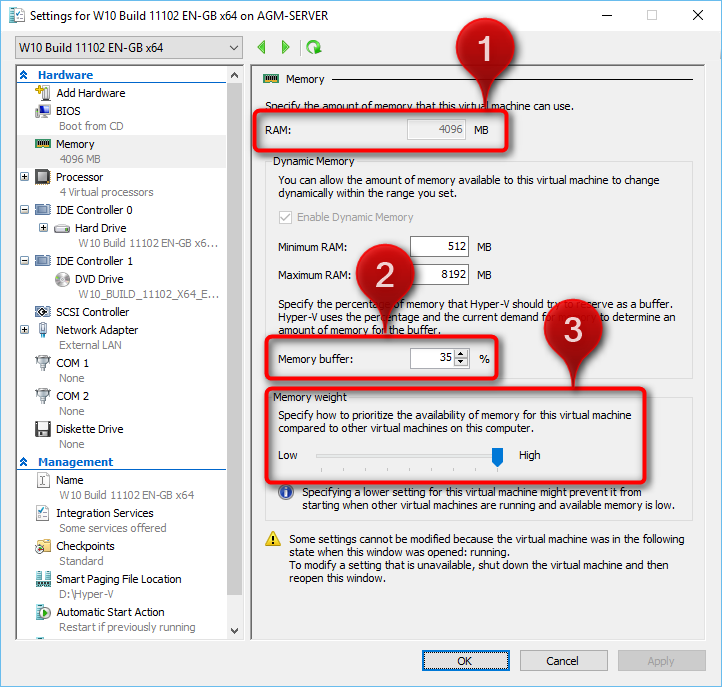Click the tree scrollbar up arrow
The width and height of the screenshot is (722, 687).
click(234, 75)
